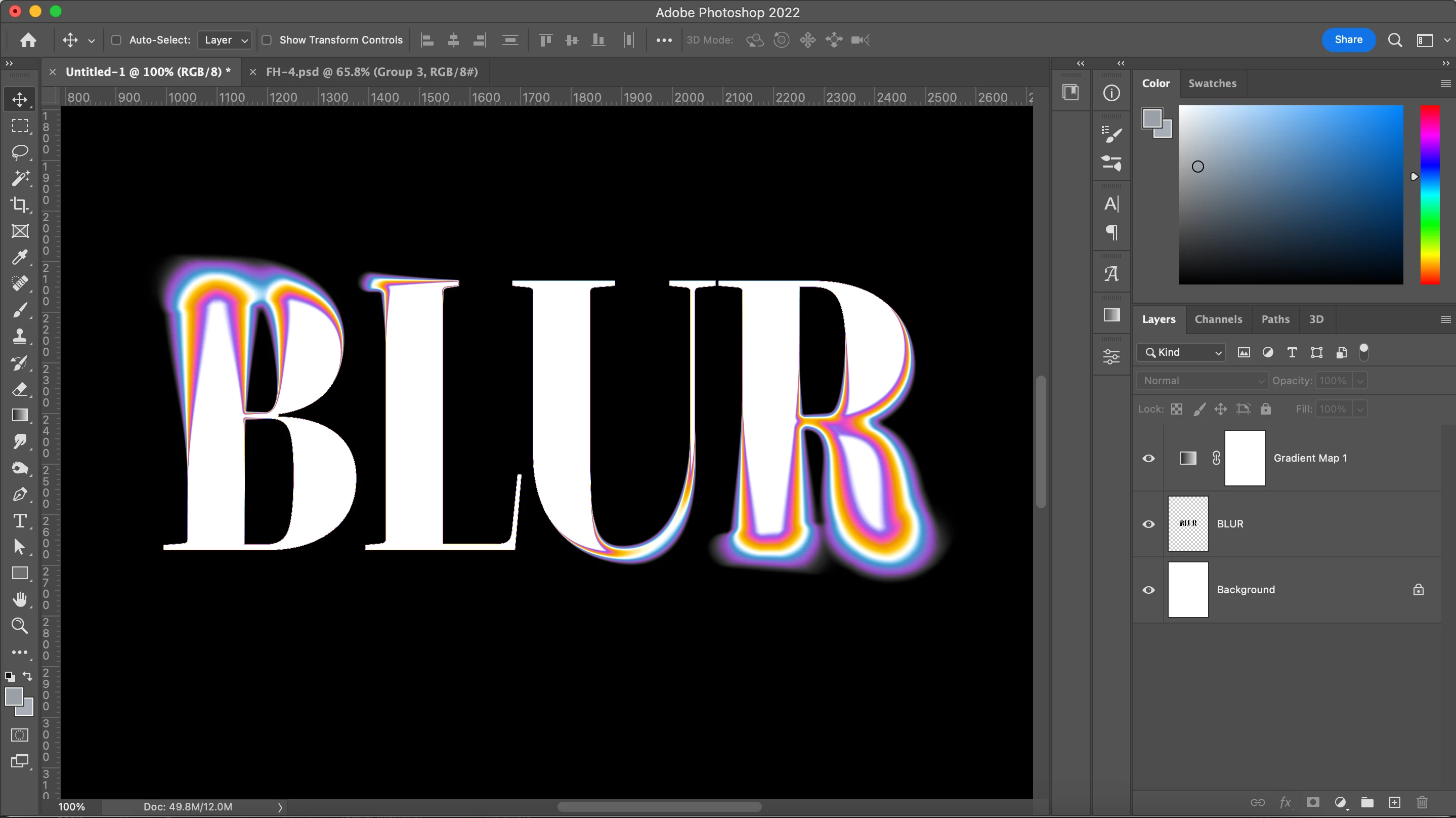The image size is (1456, 818).
Task: Hide the BLUR layer visibility
Action: pos(1148,524)
